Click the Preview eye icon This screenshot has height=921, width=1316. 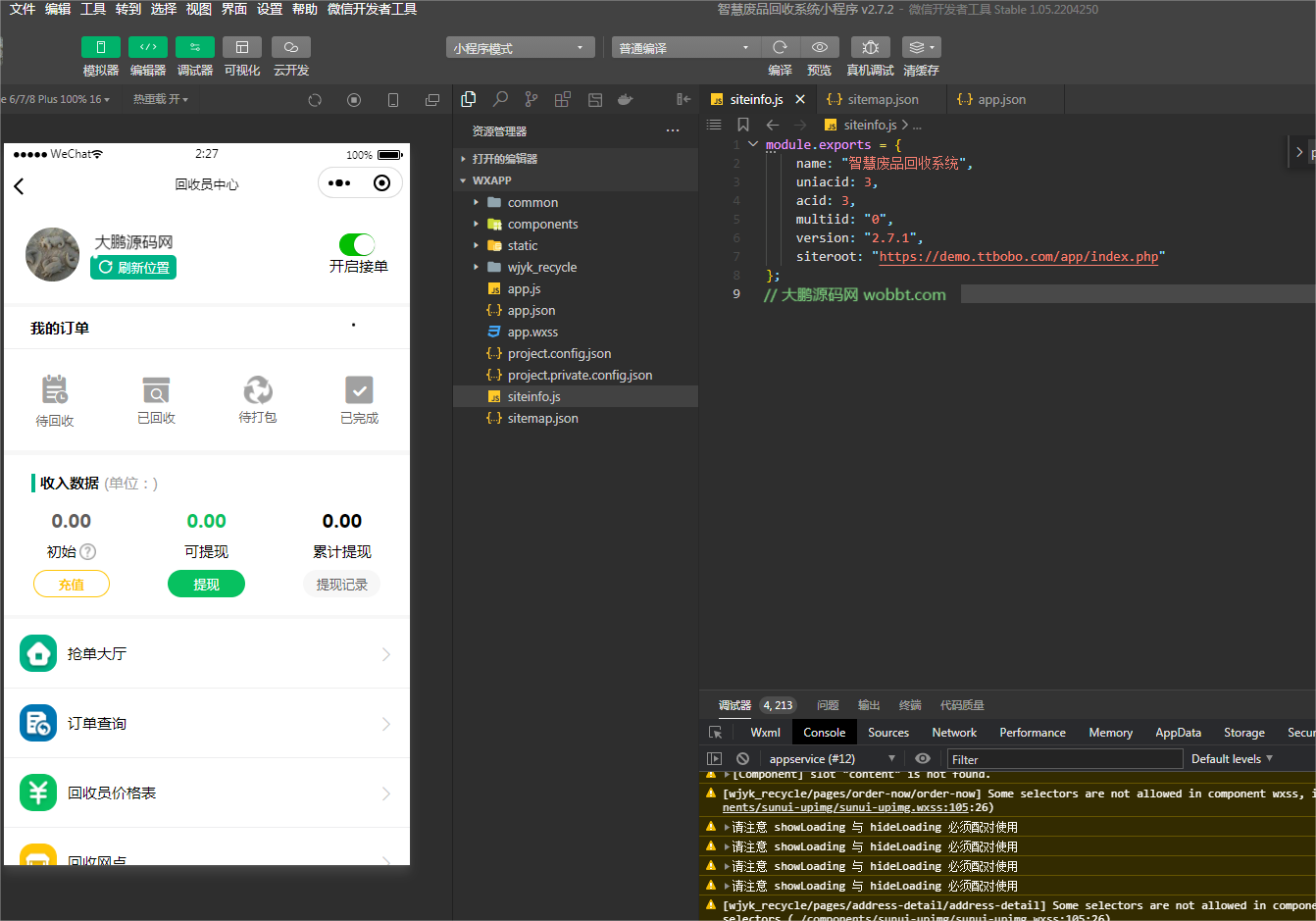tap(819, 47)
